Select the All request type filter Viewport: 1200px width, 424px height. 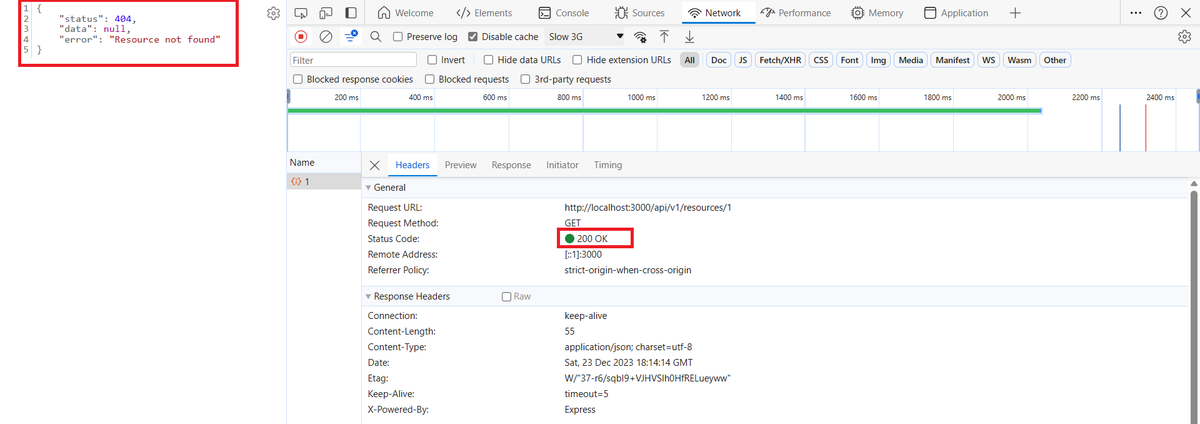click(690, 60)
